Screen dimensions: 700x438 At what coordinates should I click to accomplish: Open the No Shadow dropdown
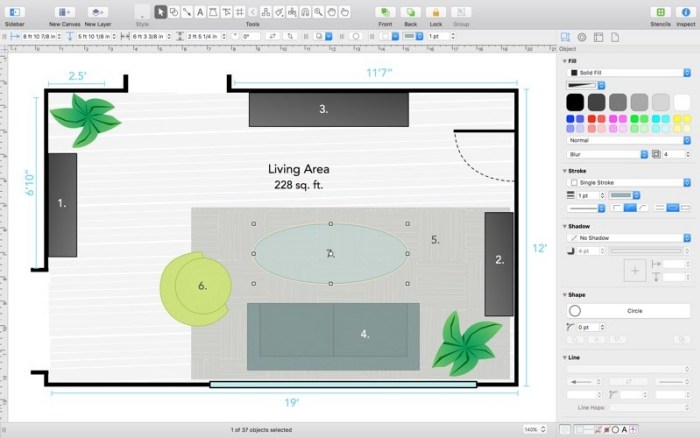point(629,238)
